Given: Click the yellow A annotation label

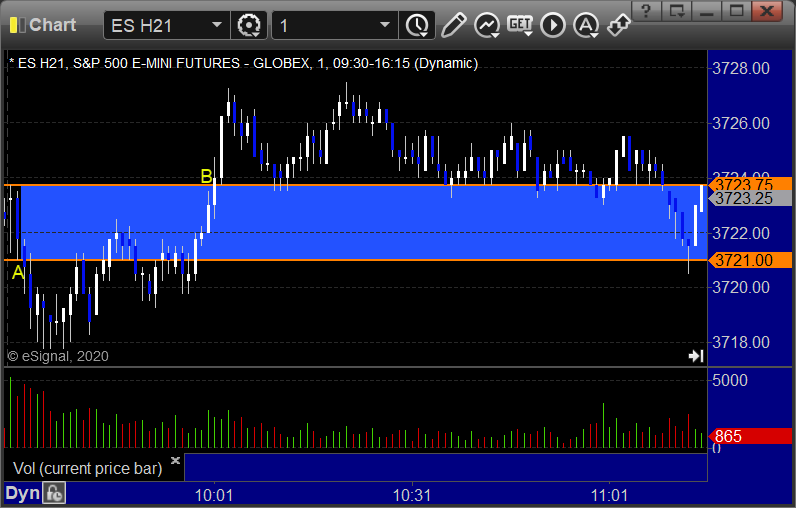Looking at the screenshot, I should click(18, 273).
